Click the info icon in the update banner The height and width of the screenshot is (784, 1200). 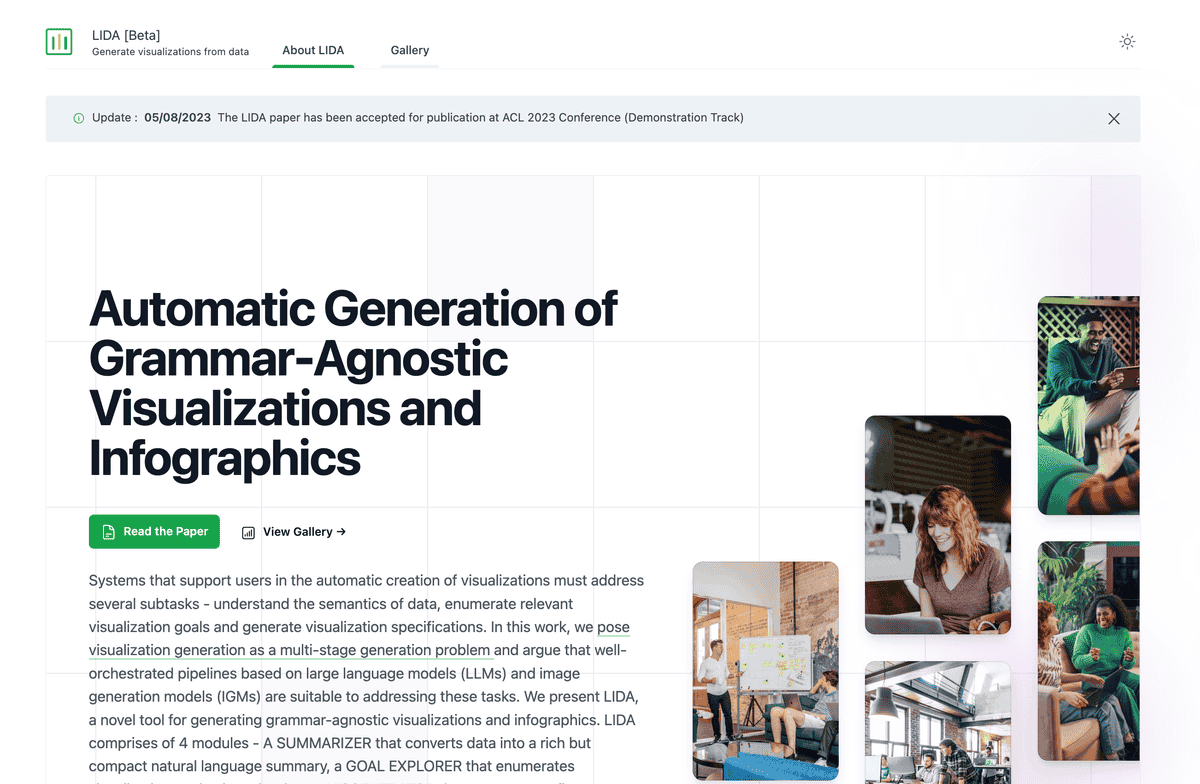coord(79,118)
